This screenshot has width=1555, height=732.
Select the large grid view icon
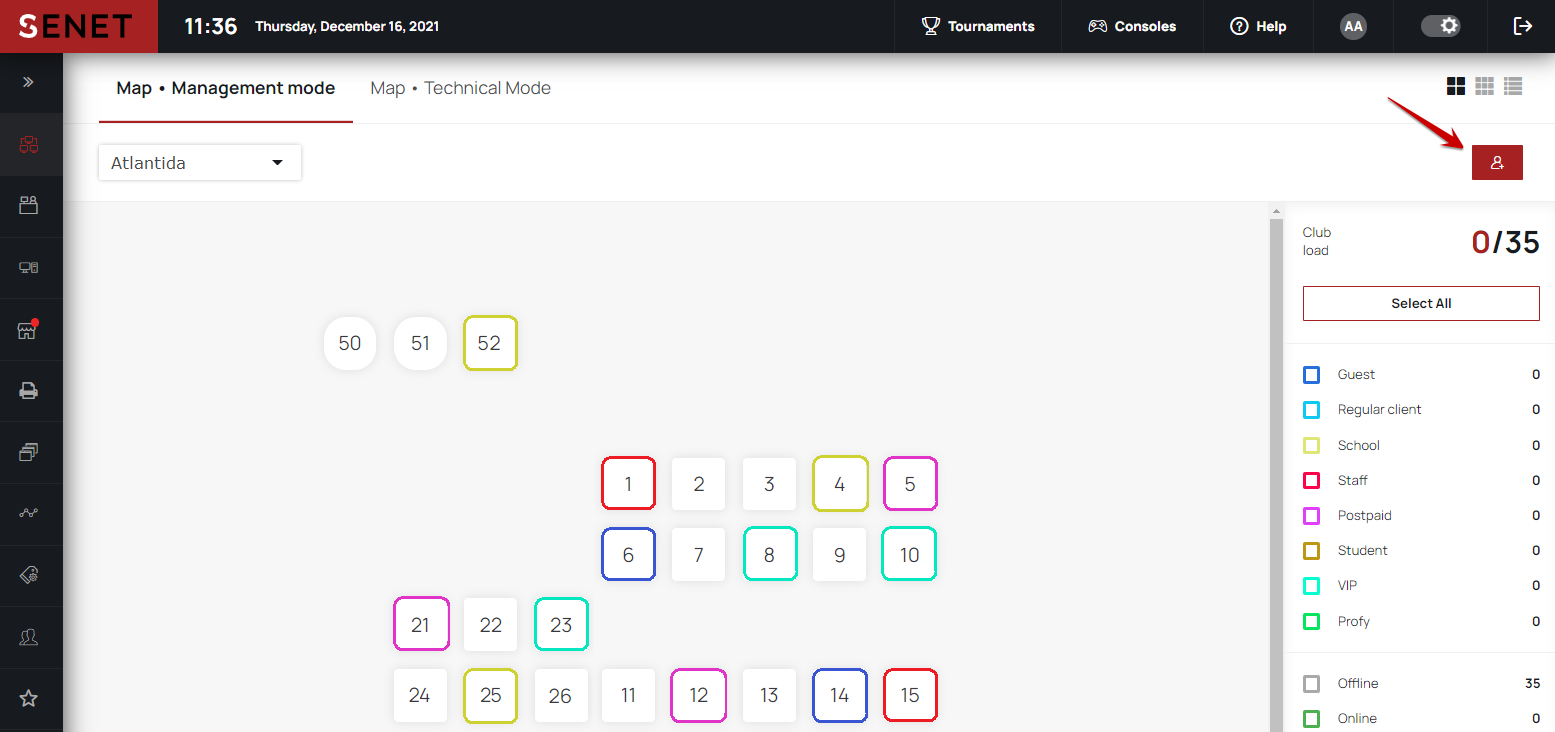(1456, 87)
